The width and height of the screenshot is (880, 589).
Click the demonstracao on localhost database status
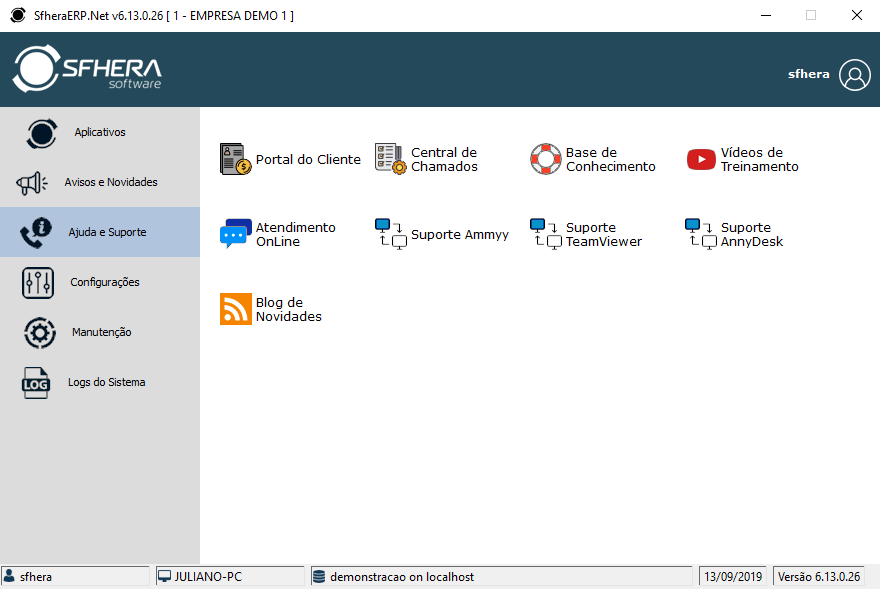[x=402, y=577]
